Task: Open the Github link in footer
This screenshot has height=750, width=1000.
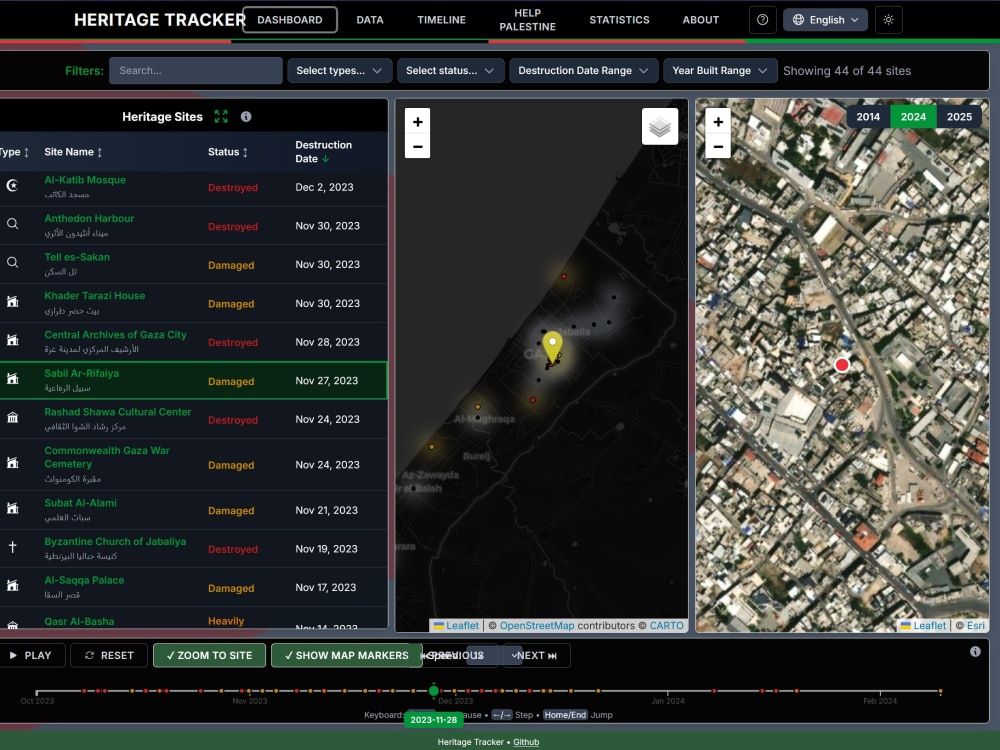Action: (526, 742)
